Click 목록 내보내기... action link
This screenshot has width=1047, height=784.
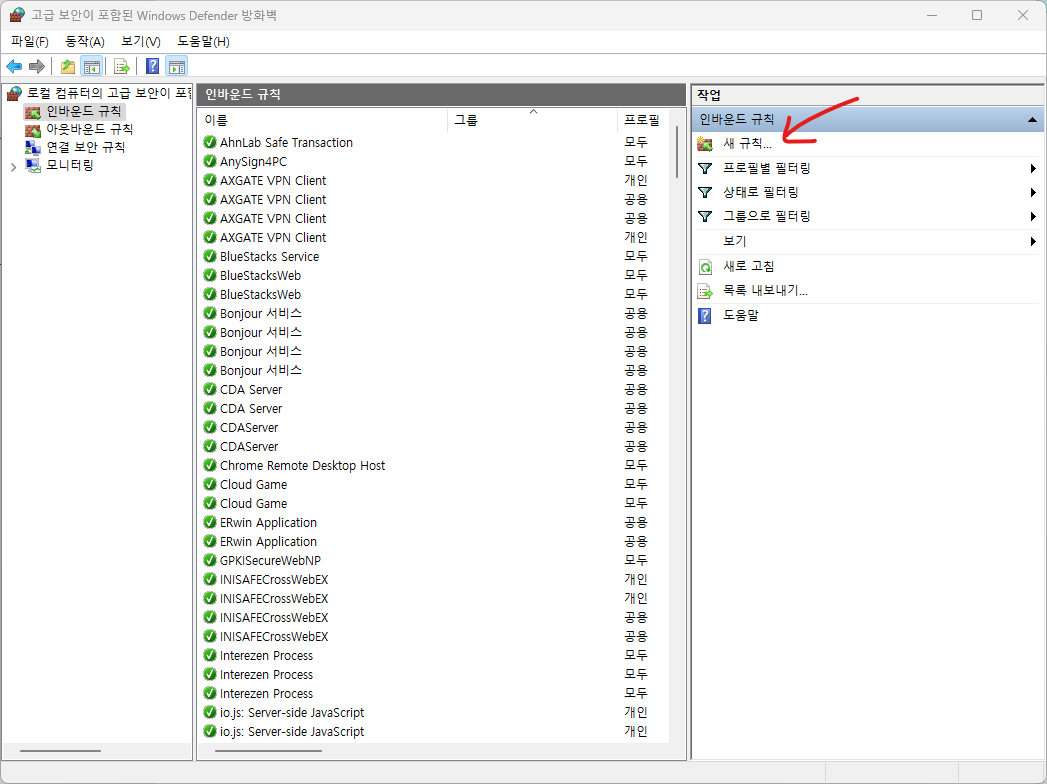765,291
